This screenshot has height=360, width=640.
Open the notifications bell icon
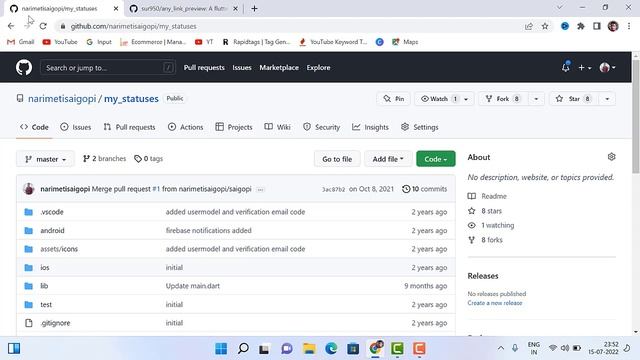pyautogui.click(x=566, y=67)
